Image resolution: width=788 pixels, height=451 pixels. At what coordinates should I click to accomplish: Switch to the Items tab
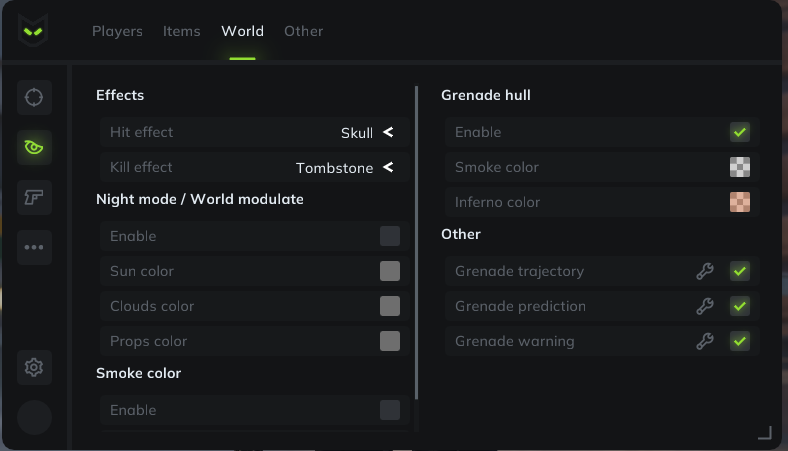(181, 31)
